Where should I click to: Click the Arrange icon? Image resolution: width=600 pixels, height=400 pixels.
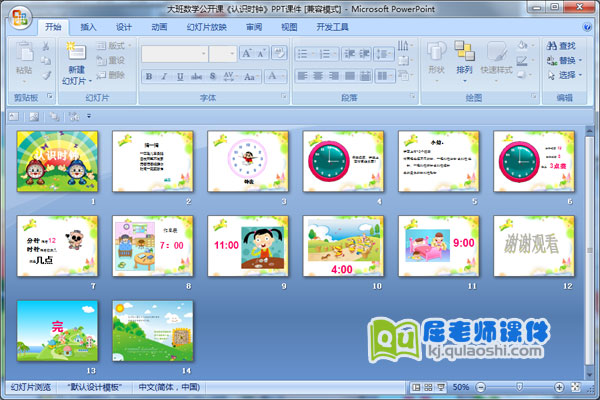[464, 51]
